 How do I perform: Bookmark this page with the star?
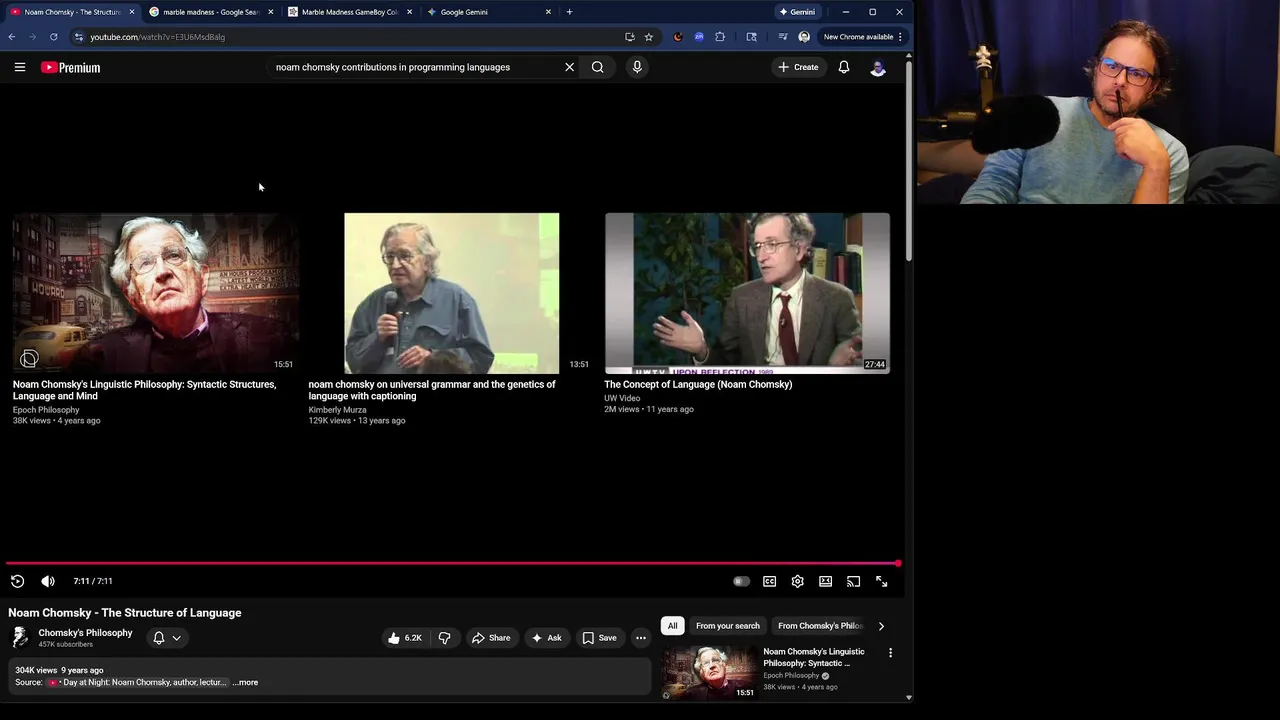click(x=648, y=37)
